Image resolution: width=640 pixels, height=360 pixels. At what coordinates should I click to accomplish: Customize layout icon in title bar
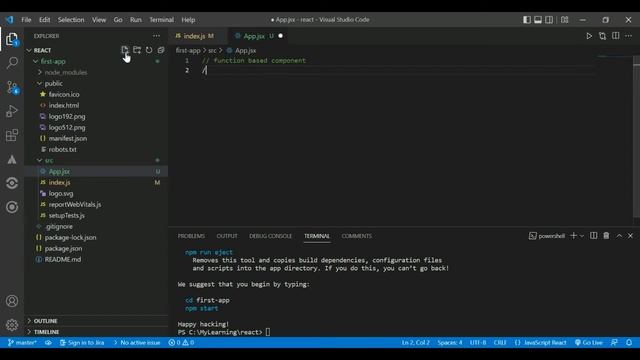(x=564, y=20)
